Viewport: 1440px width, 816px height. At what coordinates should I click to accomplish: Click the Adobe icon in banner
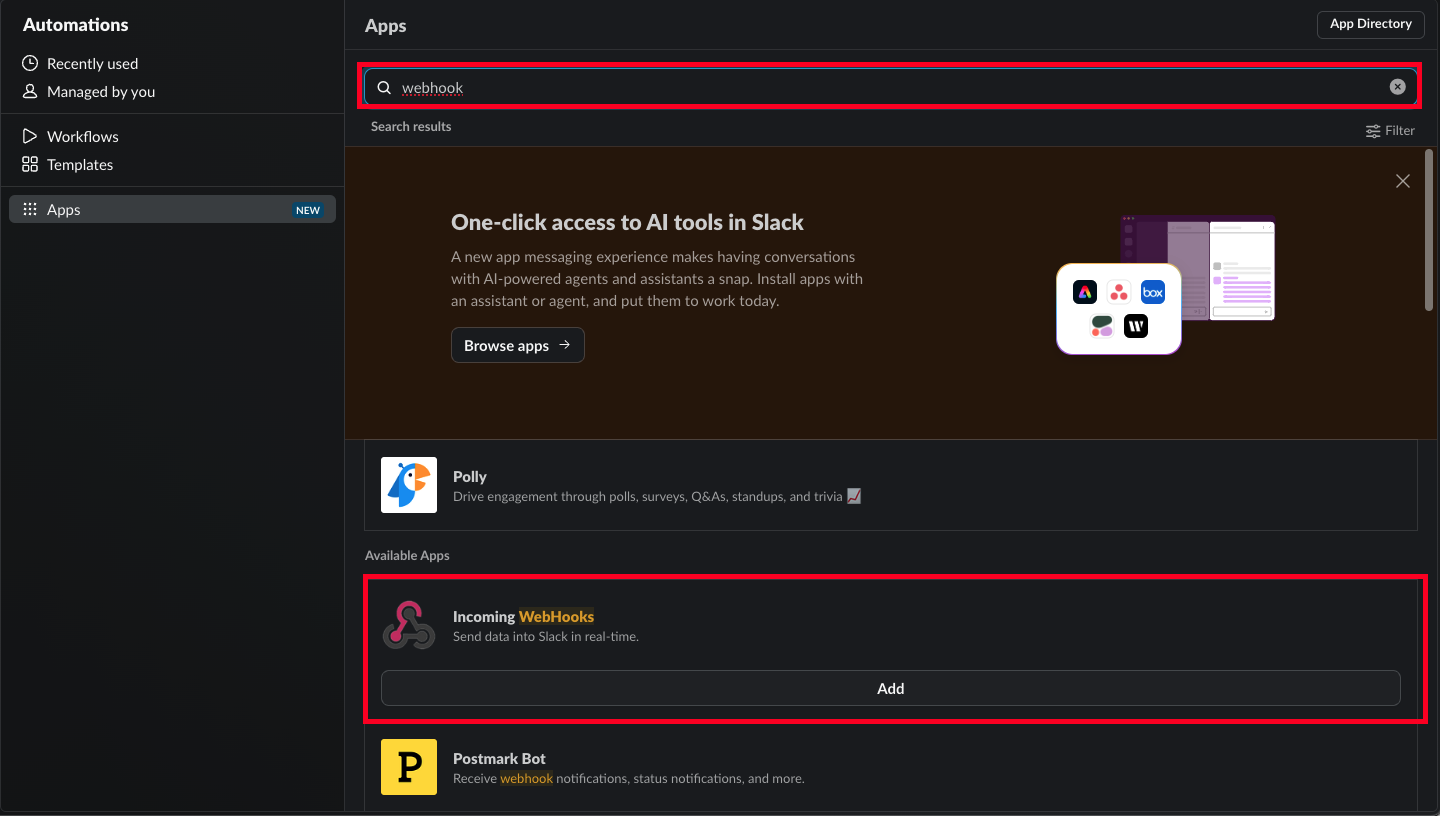(x=1085, y=292)
